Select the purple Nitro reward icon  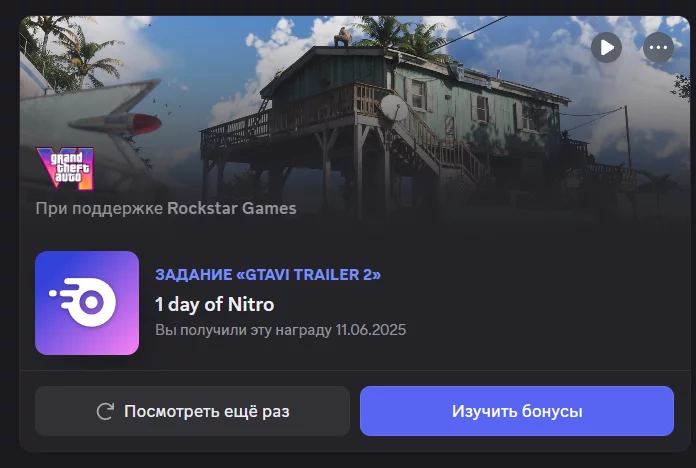point(87,303)
